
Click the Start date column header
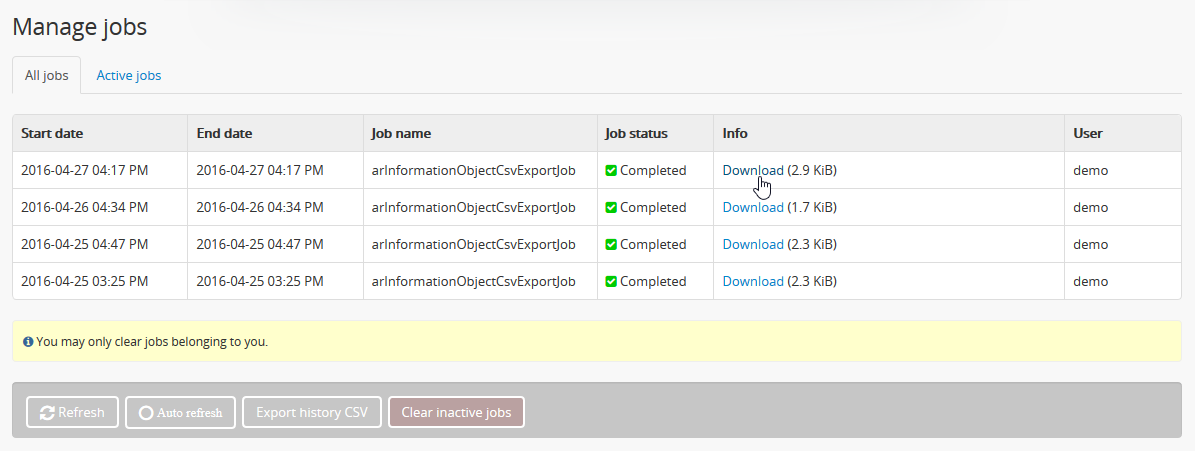click(x=52, y=133)
